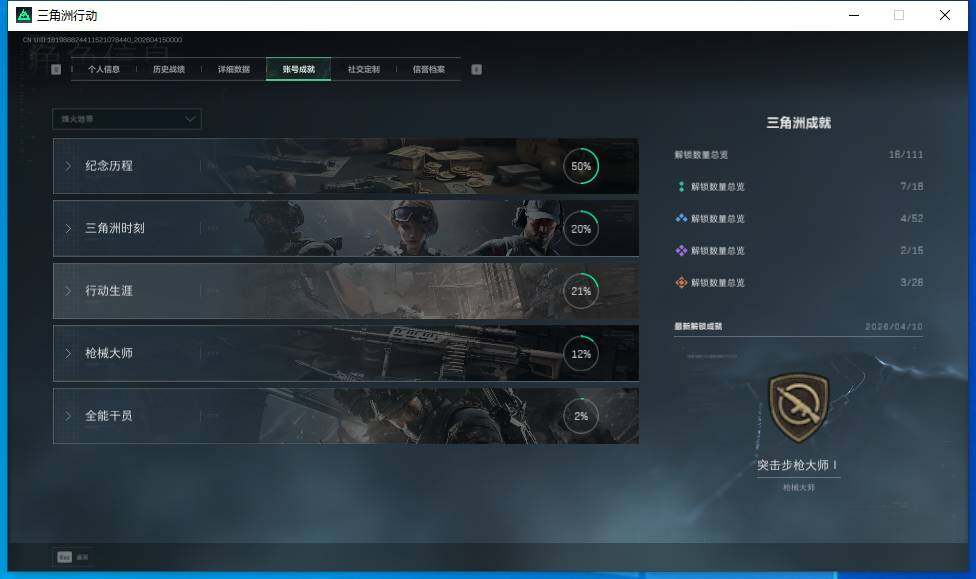This screenshot has width=976, height=579.
Task: Click the unlock count 3/26
Action: click(911, 283)
